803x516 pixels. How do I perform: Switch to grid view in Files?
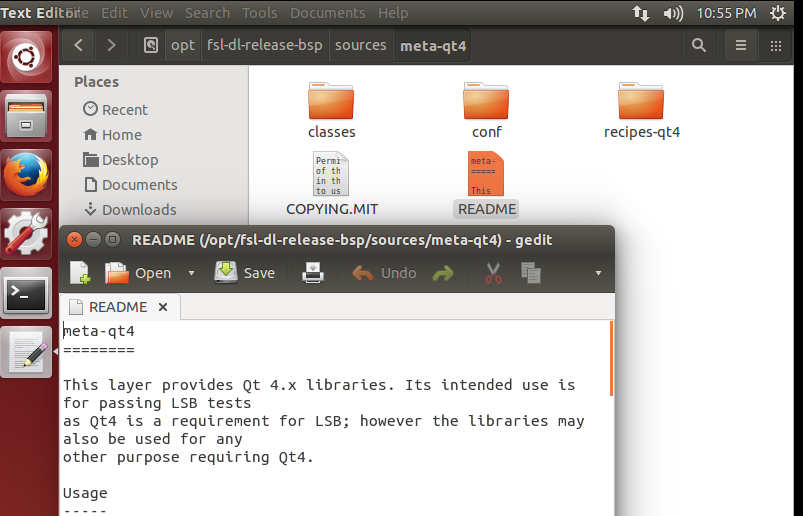[776, 46]
